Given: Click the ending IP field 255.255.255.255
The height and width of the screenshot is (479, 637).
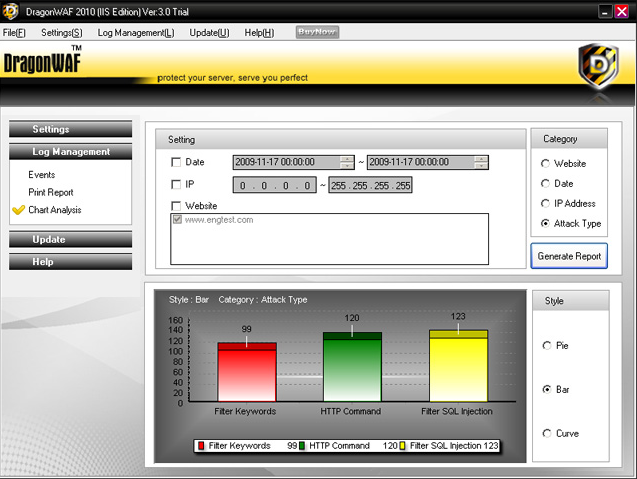Looking at the screenshot, I should (370, 185).
